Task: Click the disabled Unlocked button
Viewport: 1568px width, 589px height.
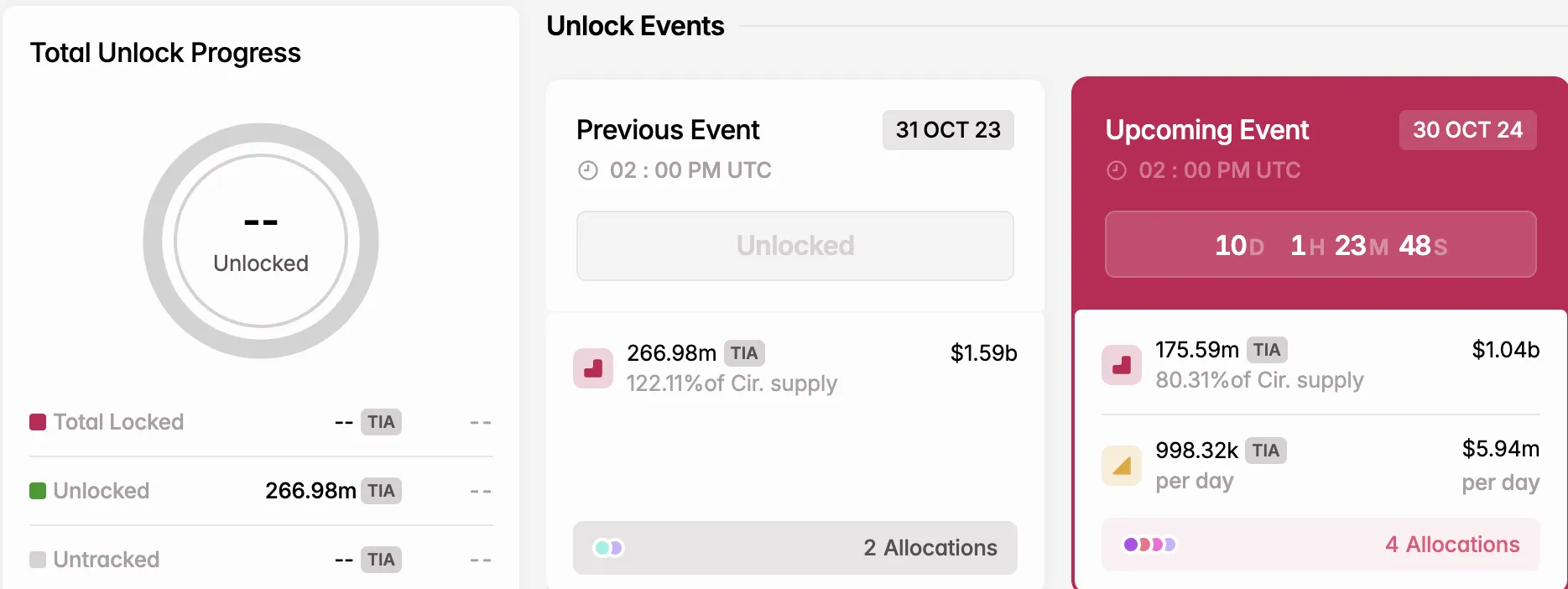Action: (x=794, y=246)
